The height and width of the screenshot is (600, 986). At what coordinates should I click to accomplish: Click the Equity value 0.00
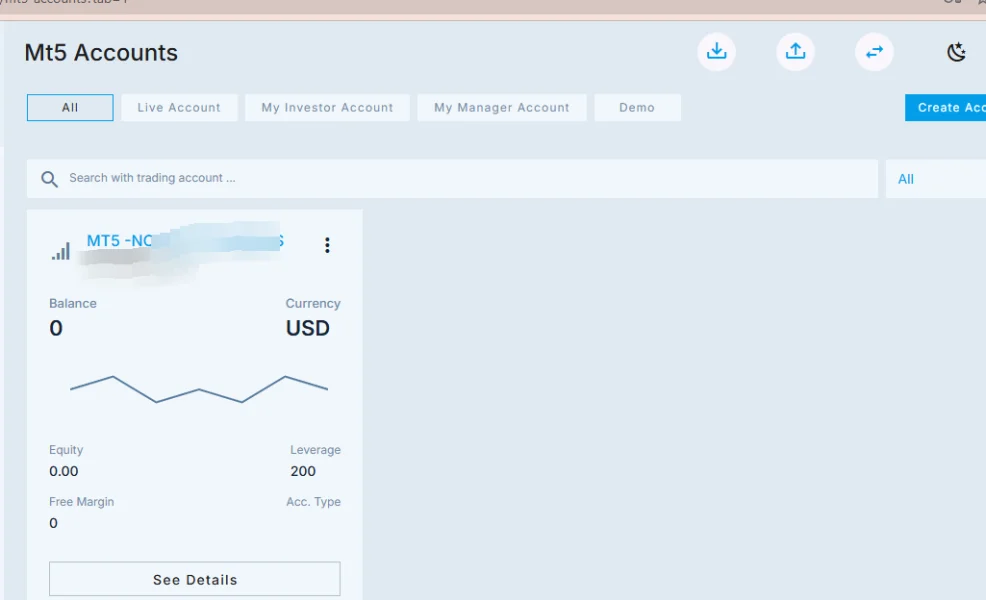tap(64, 471)
